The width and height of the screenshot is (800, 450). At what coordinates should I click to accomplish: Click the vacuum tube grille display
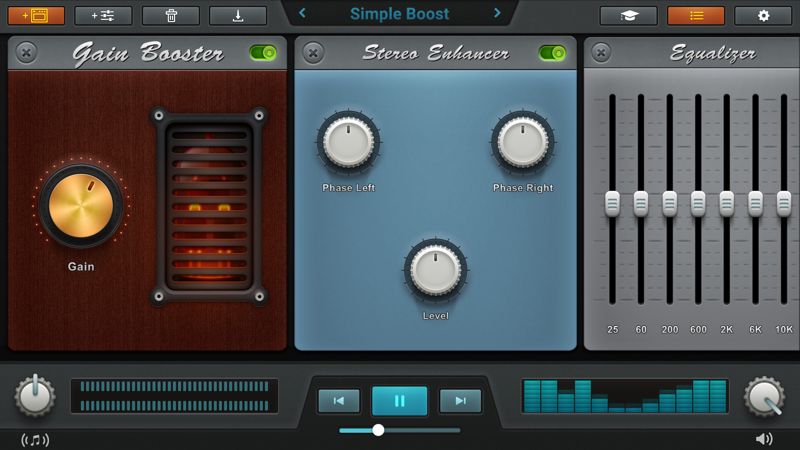tap(209, 206)
